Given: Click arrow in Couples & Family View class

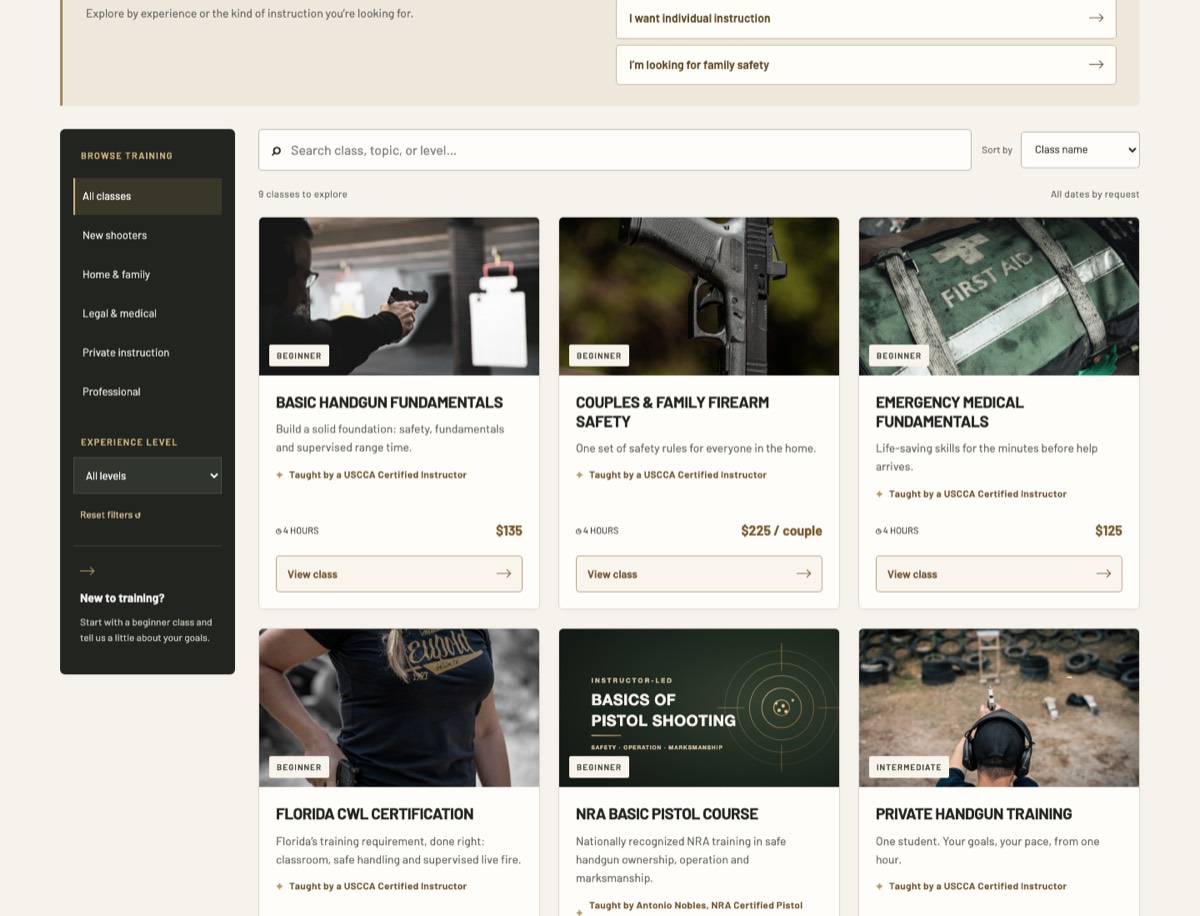Looking at the screenshot, I should click(x=804, y=574).
